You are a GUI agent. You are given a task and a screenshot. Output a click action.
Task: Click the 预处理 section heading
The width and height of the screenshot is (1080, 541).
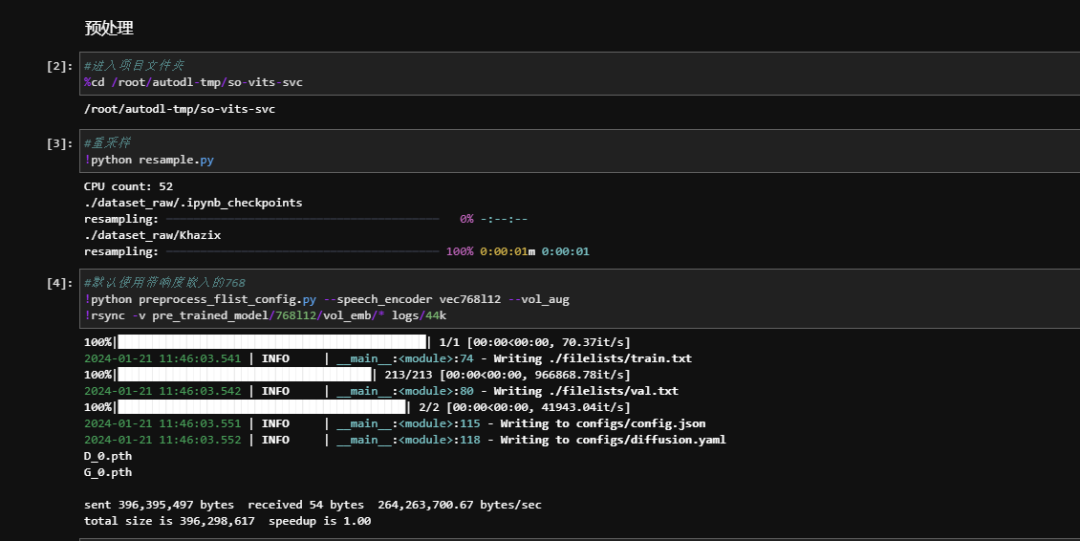[109, 28]
